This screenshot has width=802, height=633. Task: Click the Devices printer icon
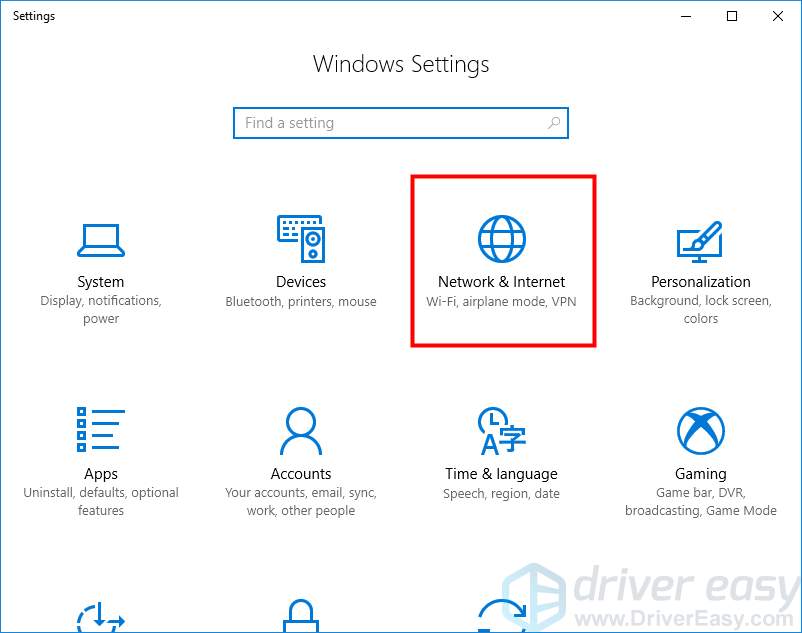pyautogui.click(x=301, y=238)
